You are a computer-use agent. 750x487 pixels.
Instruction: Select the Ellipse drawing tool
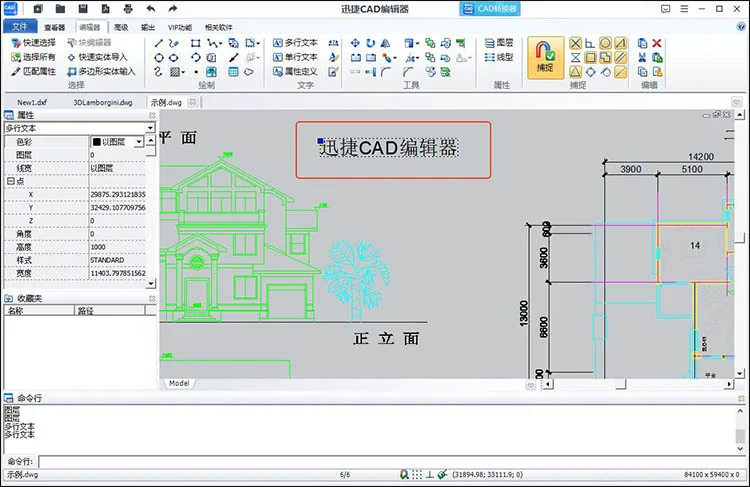(174, 58)
